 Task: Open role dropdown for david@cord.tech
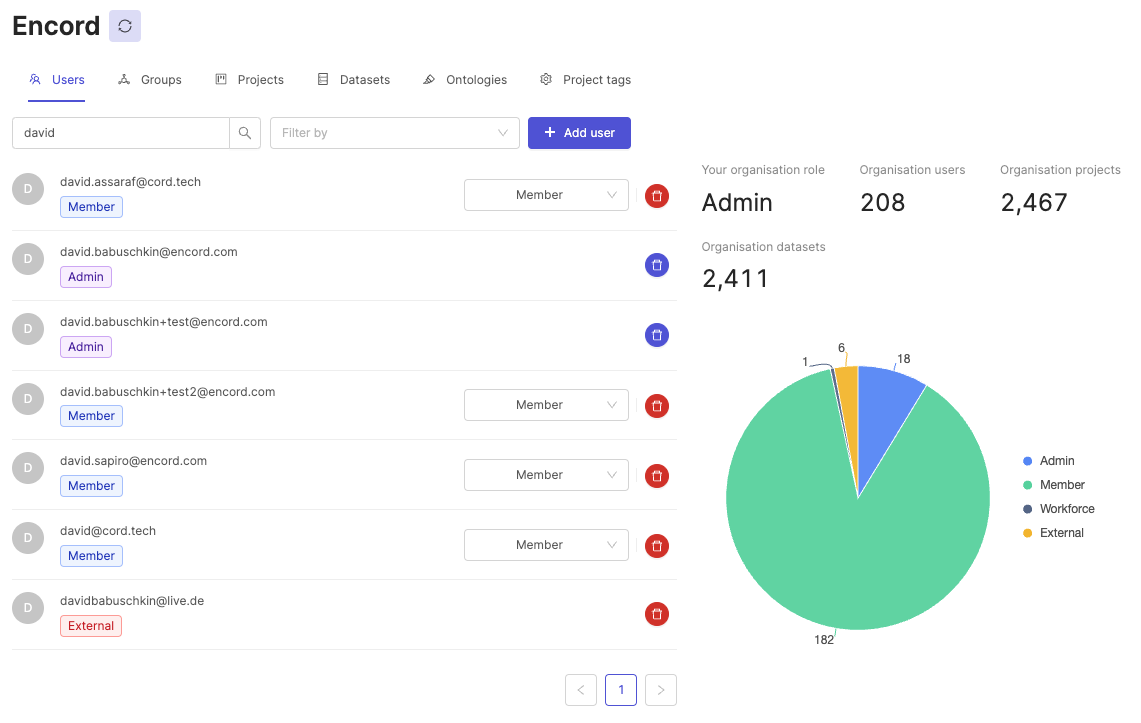click(546, 545)
